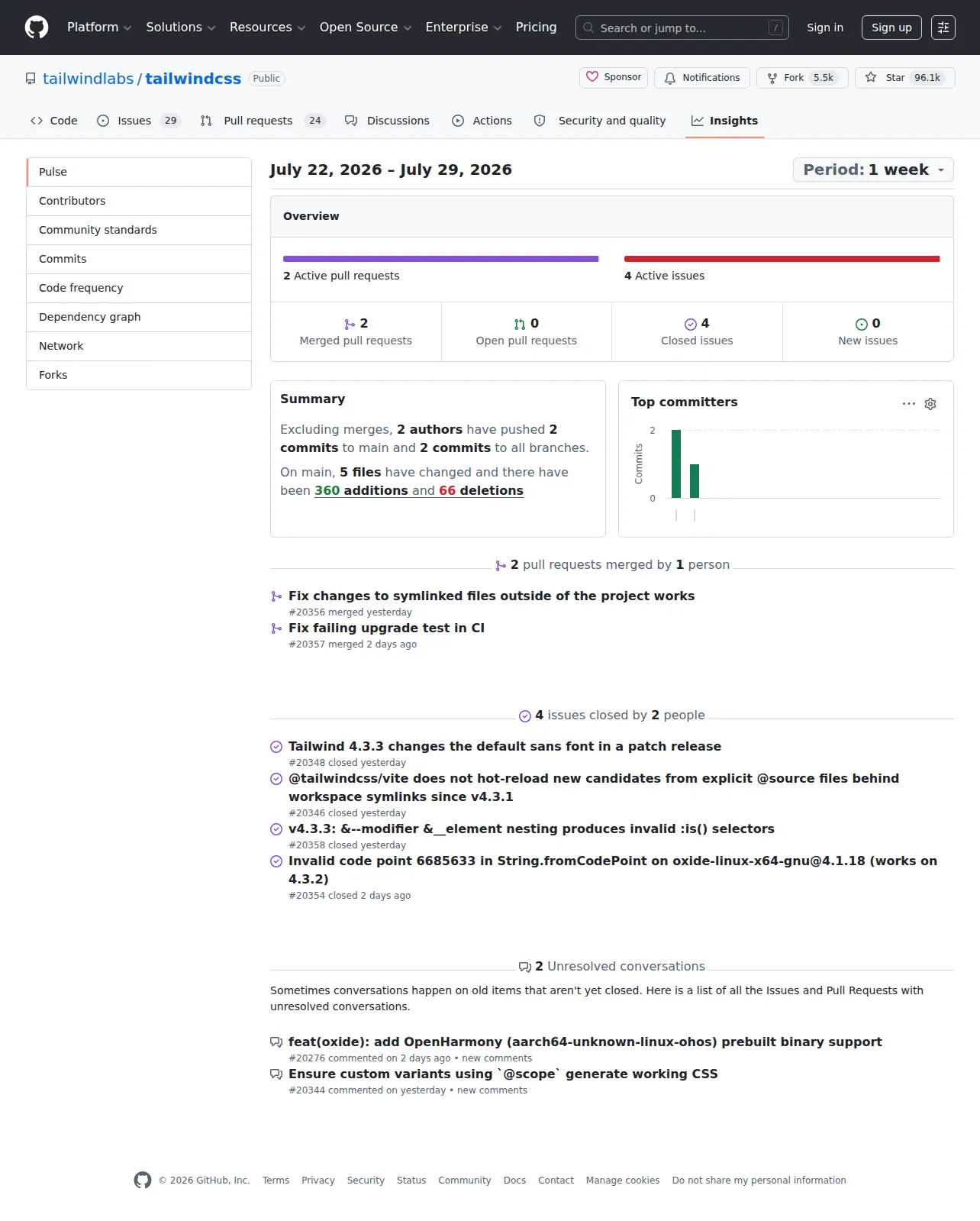Open issue about invalid :is() selectors
This screenshot has width=980, height=1221.
pos(531,829)
